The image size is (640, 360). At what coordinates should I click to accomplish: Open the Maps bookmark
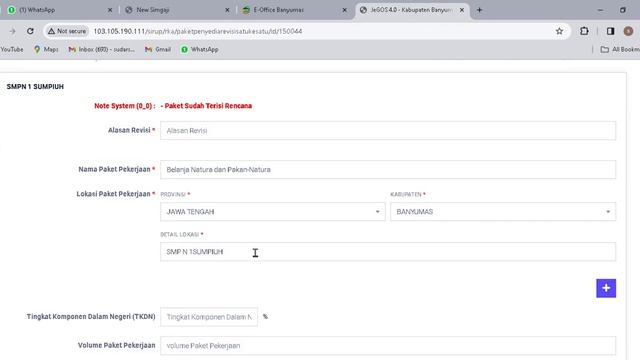click(46, 49)
